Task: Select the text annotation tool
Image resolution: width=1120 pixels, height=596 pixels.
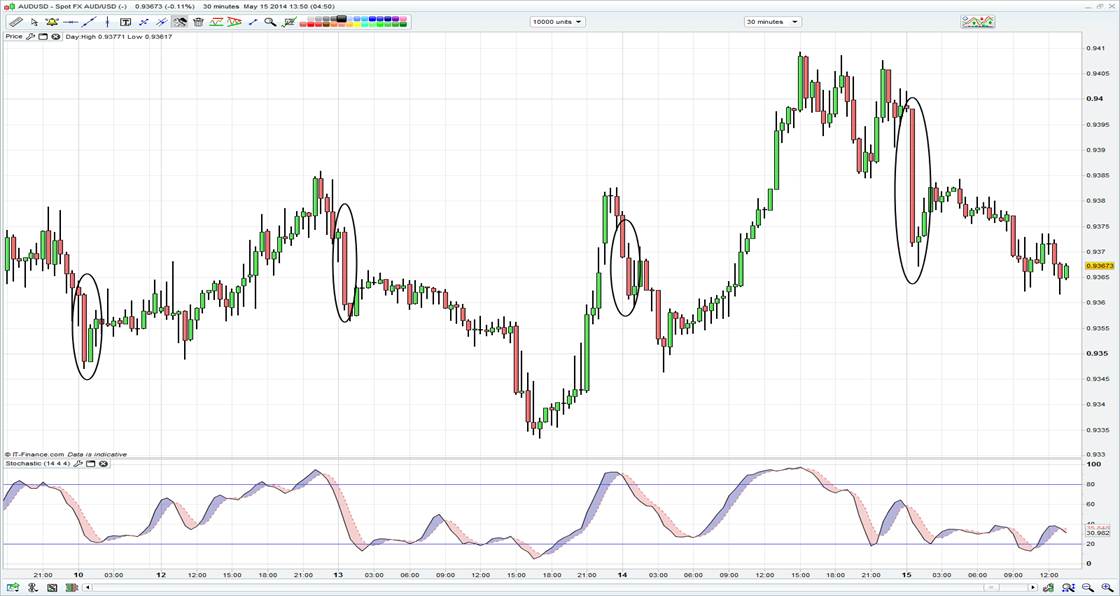Action: (125, 21)
